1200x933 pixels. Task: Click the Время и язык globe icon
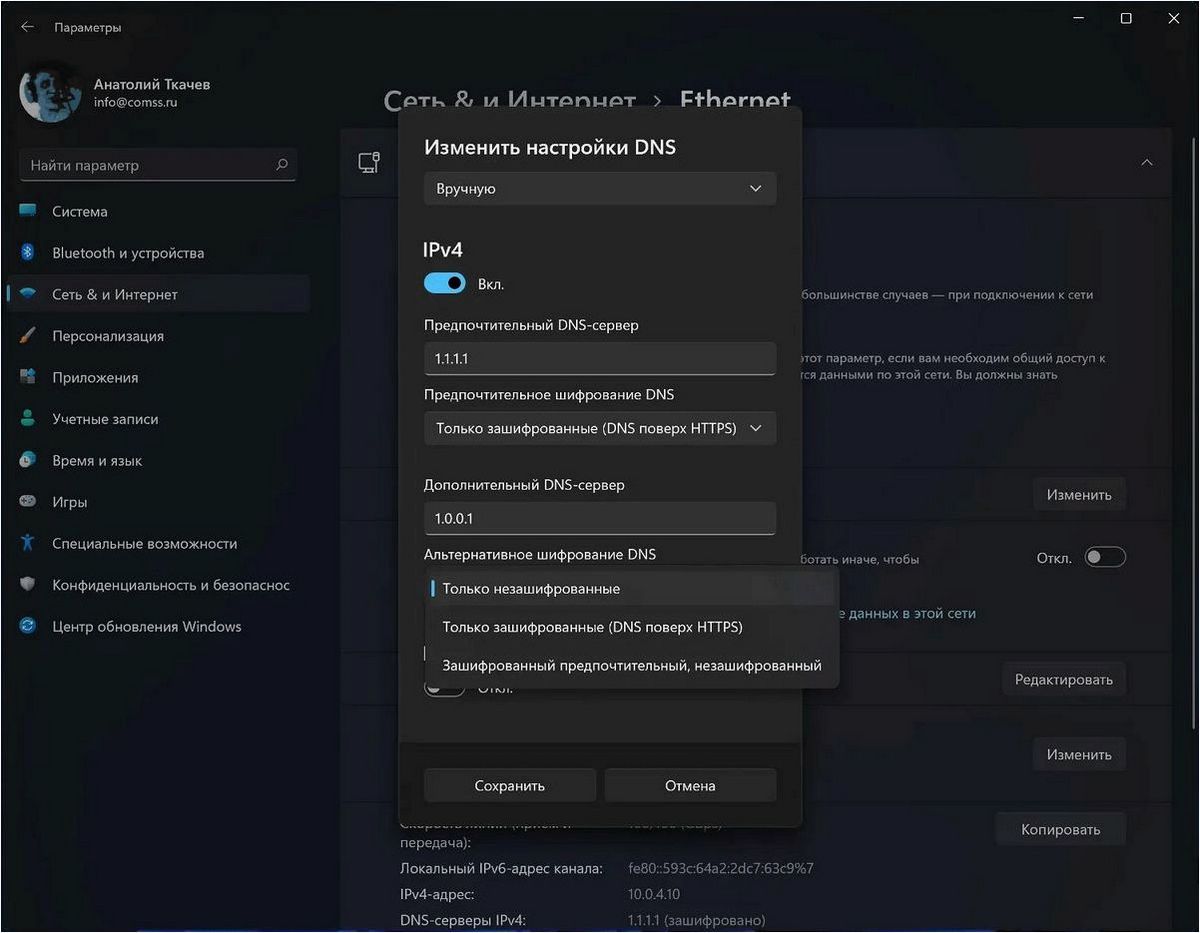[x=28, y=461]
